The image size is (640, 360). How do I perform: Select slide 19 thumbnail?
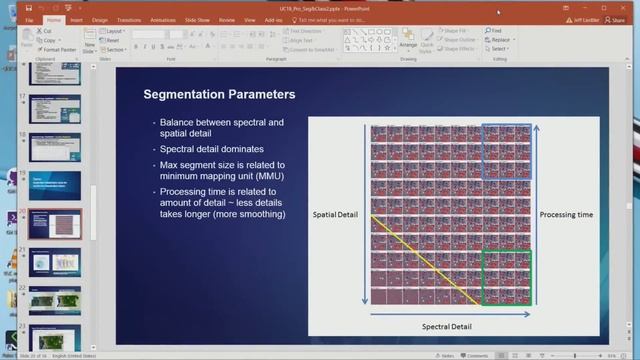(x=55, y=186)
